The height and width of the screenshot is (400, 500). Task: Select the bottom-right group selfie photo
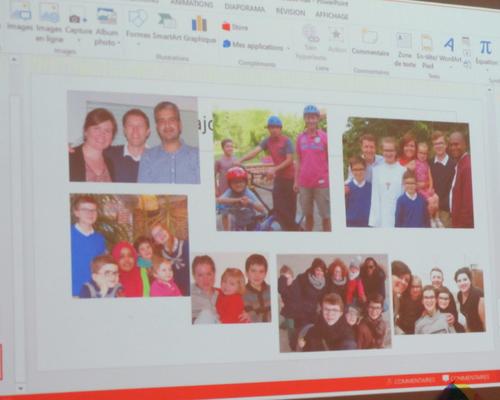439,297
